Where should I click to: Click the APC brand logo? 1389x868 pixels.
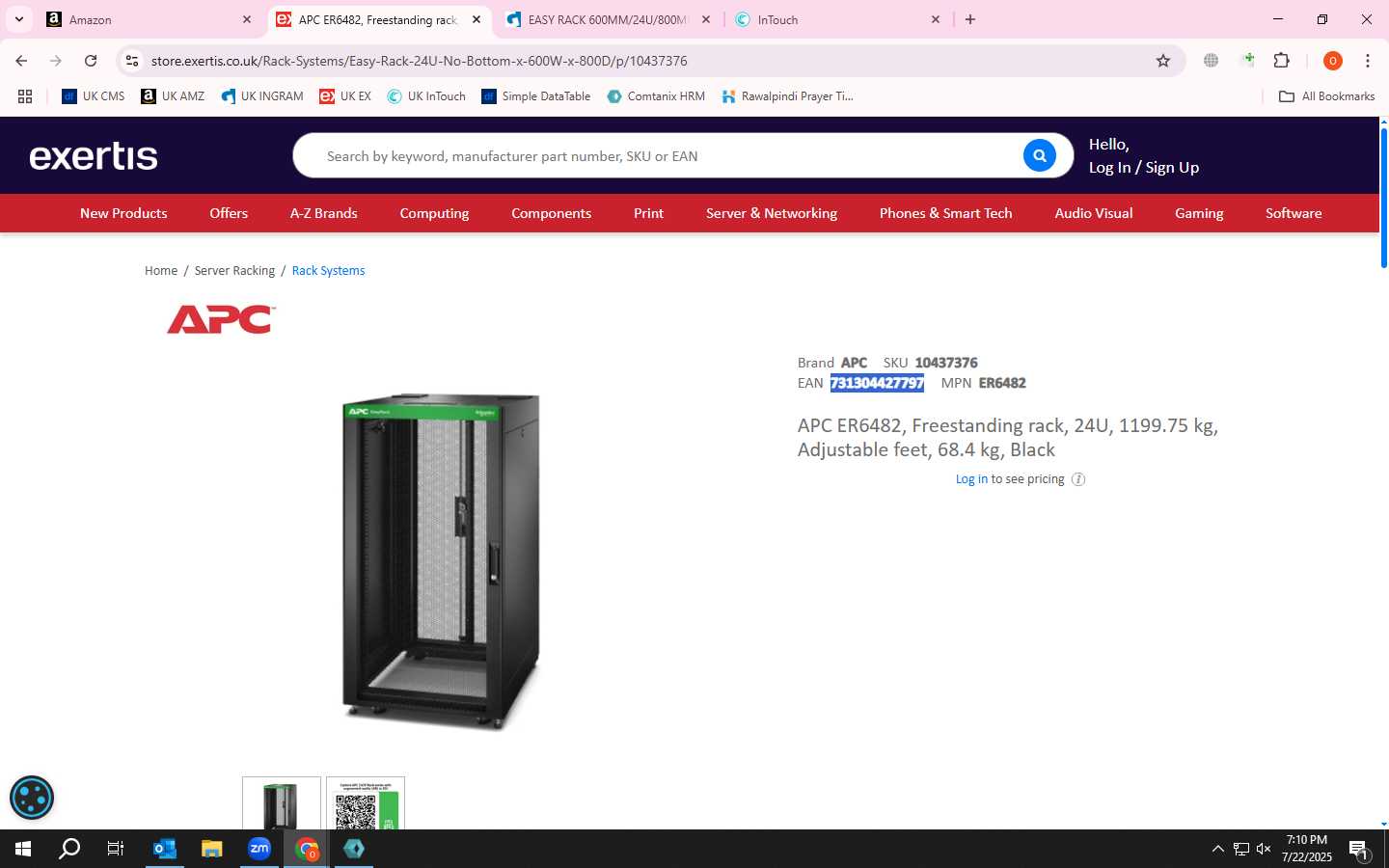click(221, 319)
